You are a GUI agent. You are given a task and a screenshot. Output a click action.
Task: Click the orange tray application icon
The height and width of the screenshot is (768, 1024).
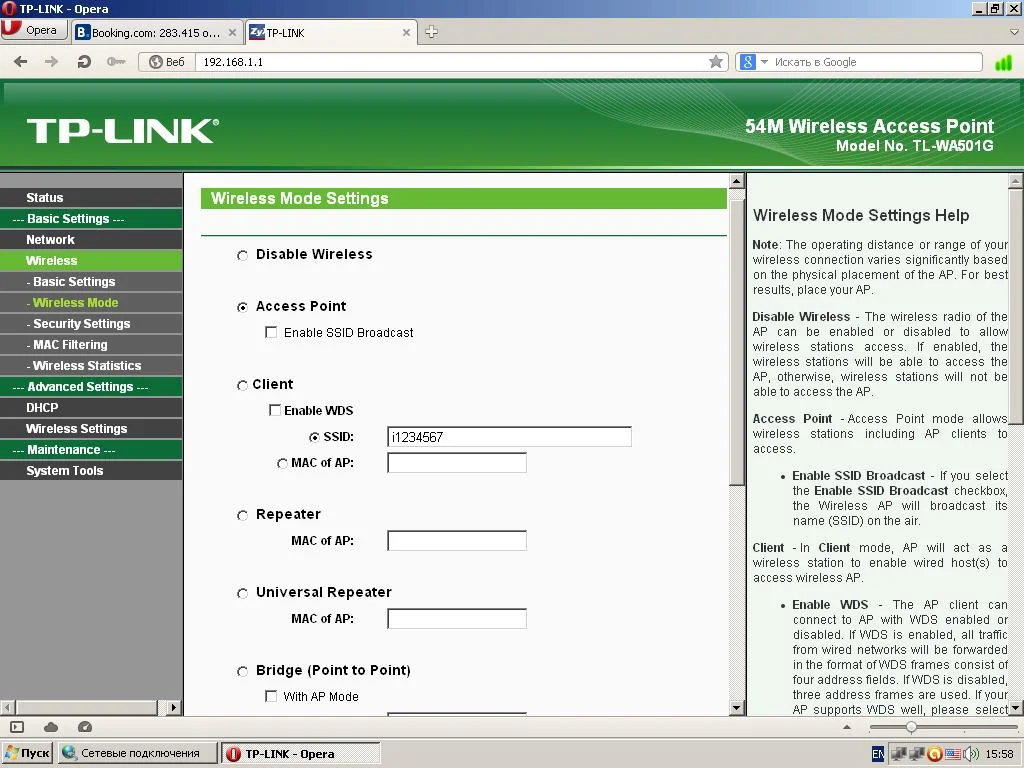pos(935,754)
